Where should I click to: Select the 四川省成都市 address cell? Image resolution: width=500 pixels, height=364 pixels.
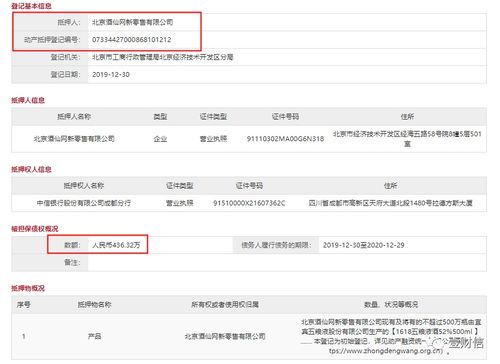[x=390, y=203]
